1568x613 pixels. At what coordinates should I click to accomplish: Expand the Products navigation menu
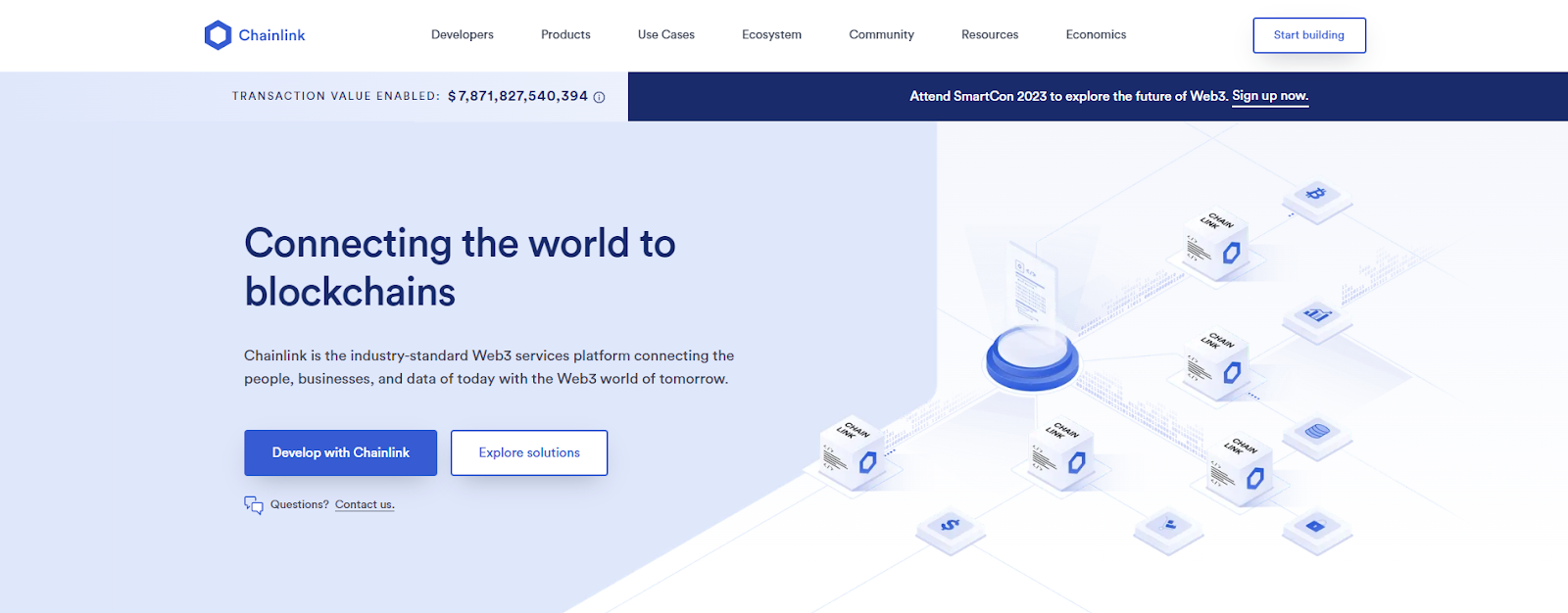565,35
